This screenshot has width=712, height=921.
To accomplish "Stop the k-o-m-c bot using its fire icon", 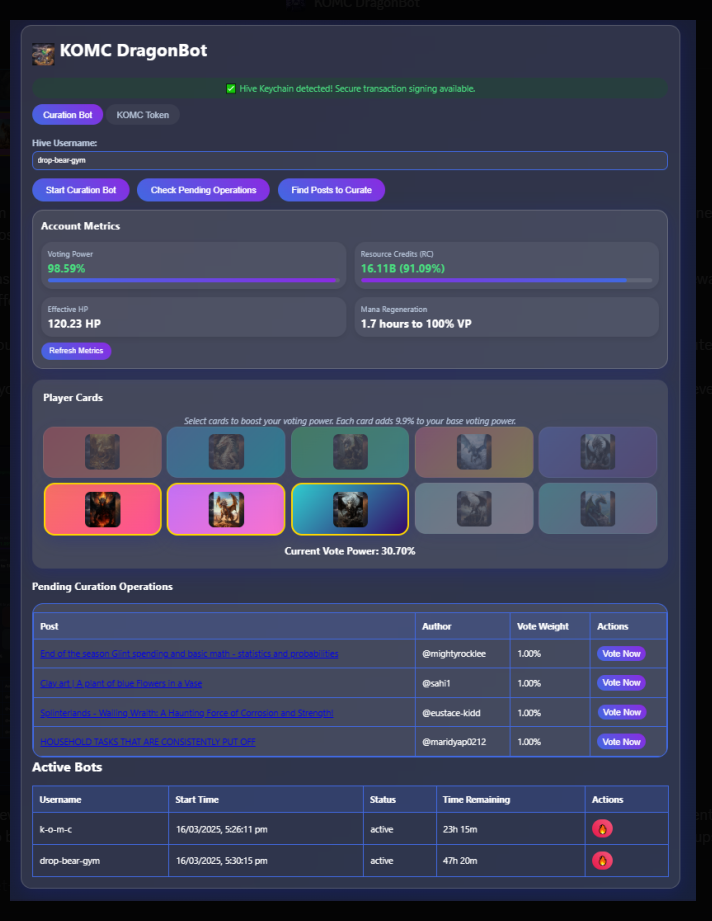I will tap(602, 829).
